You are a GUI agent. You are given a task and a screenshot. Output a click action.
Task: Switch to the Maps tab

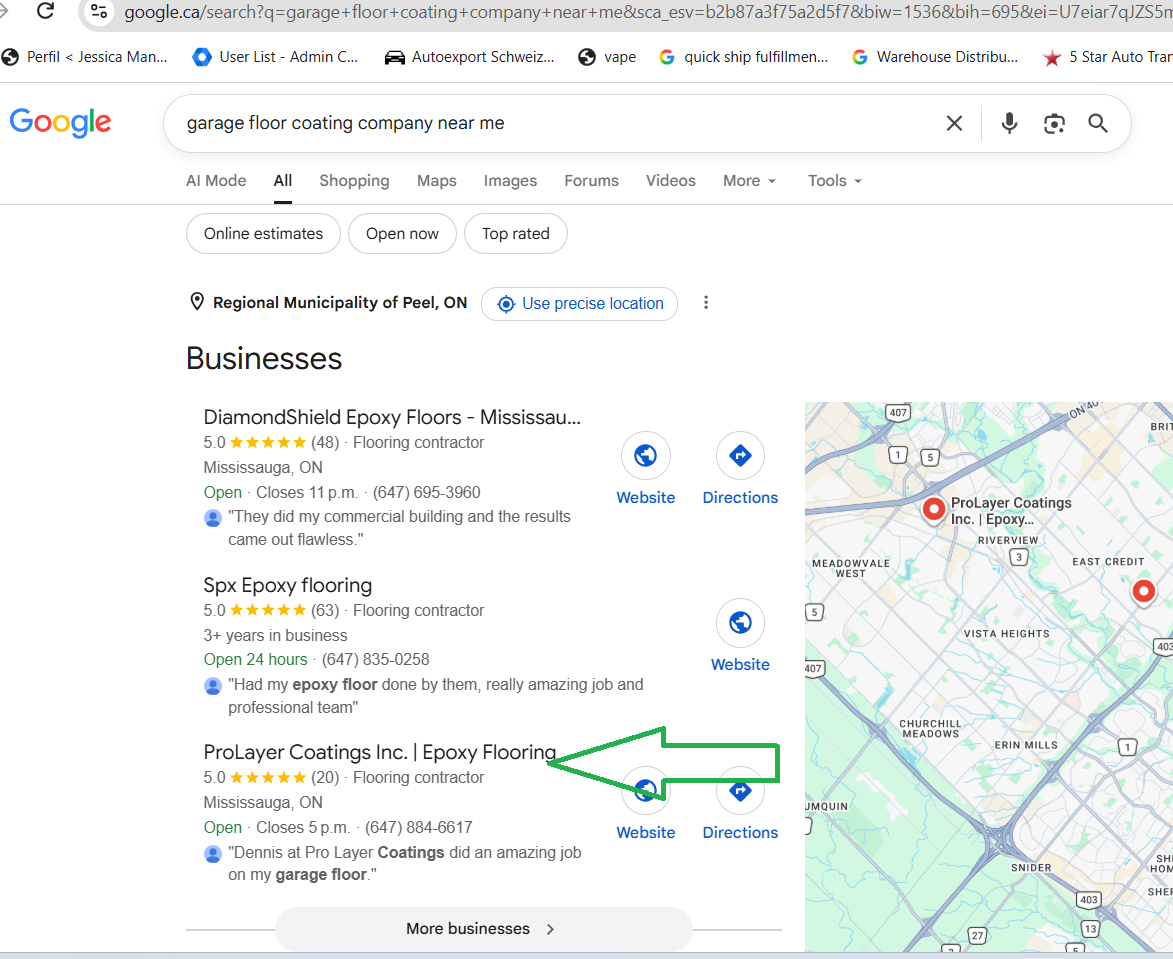pos(437,180)
